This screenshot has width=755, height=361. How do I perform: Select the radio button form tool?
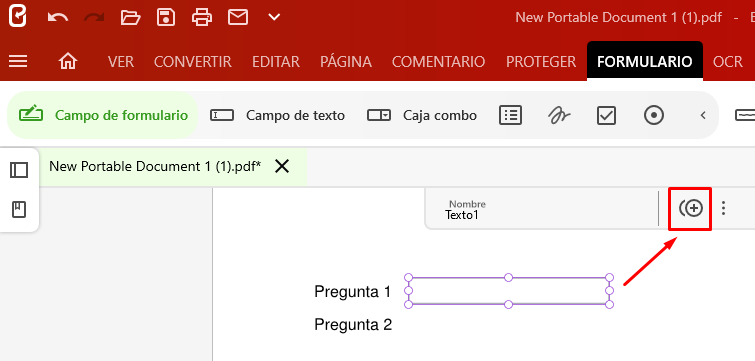tap(654, 116)
